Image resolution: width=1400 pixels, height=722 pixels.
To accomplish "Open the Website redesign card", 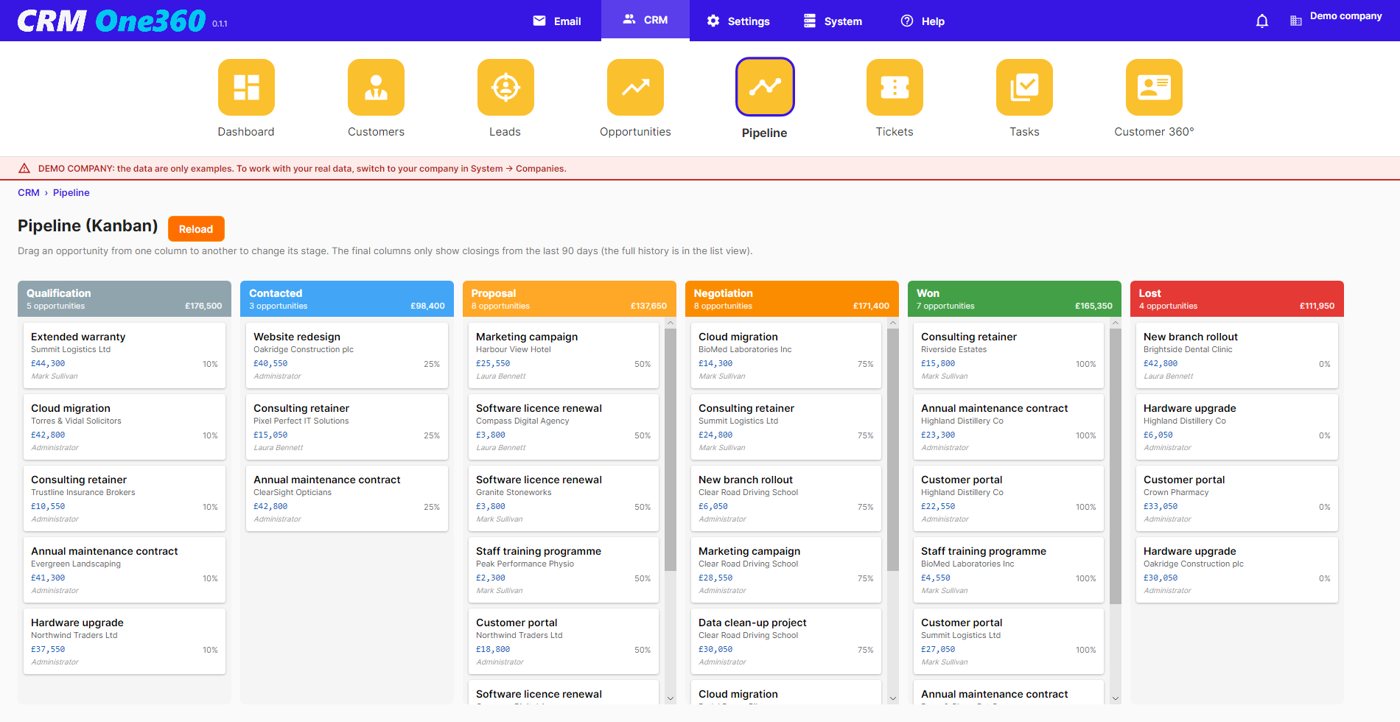I will coord(347,355).
